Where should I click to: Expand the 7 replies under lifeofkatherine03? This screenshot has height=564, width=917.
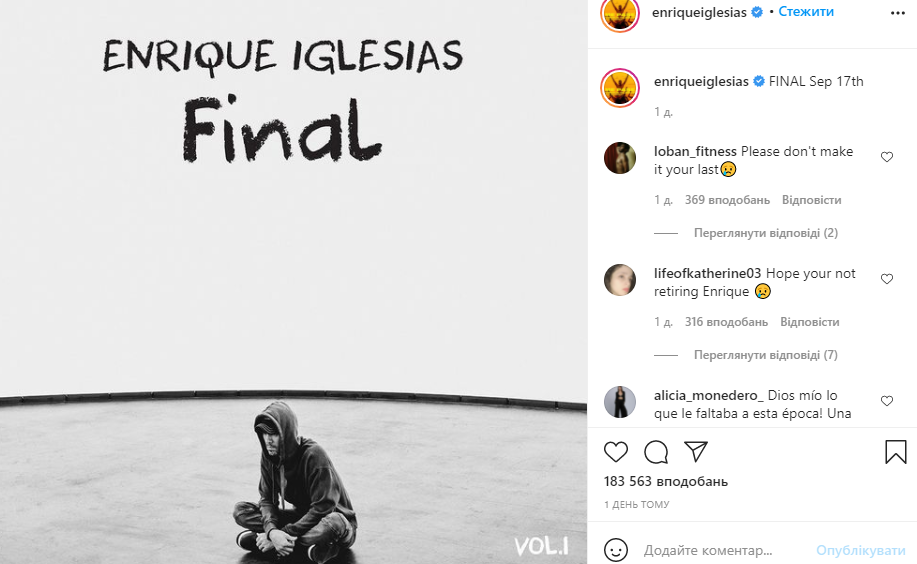[x=766, y=355]
